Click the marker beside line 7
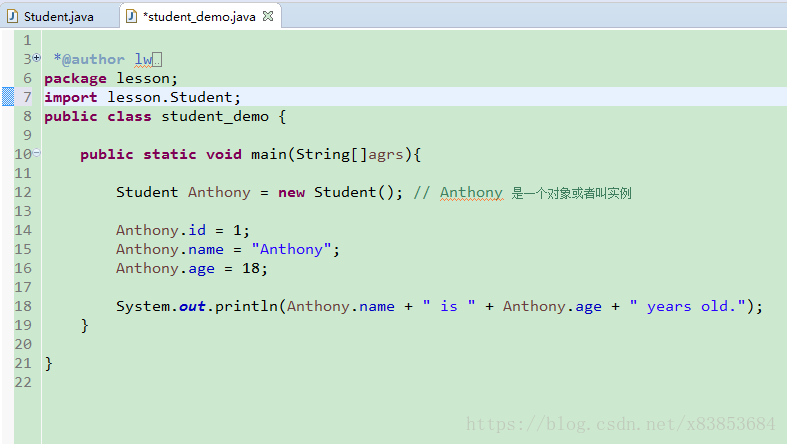 8,96
